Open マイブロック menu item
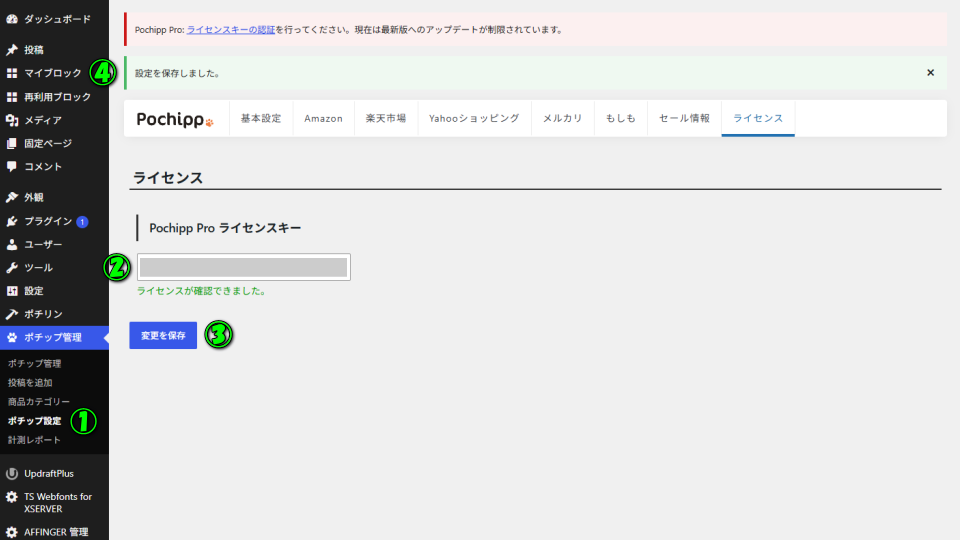Viewport: 960px width, 540px height. pyautogui.click(x=54, y=73)
